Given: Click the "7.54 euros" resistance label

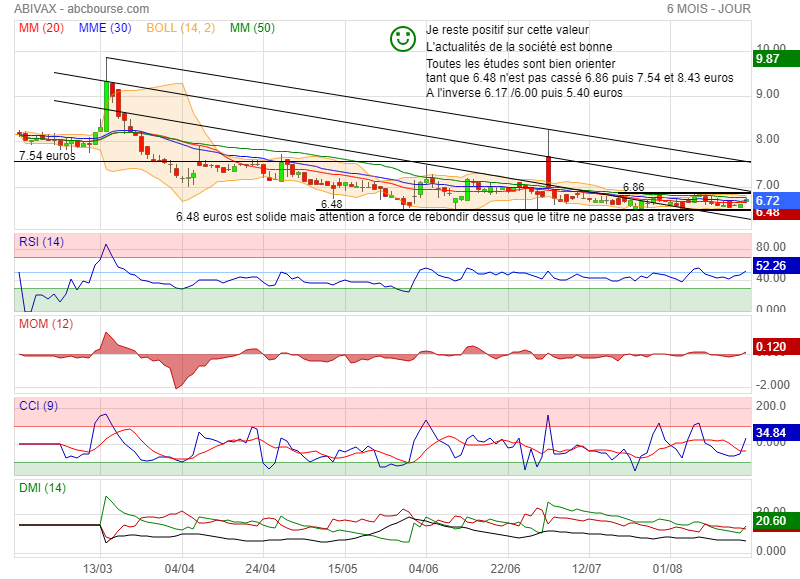Looking at the screenshot, I should point(47,156).
